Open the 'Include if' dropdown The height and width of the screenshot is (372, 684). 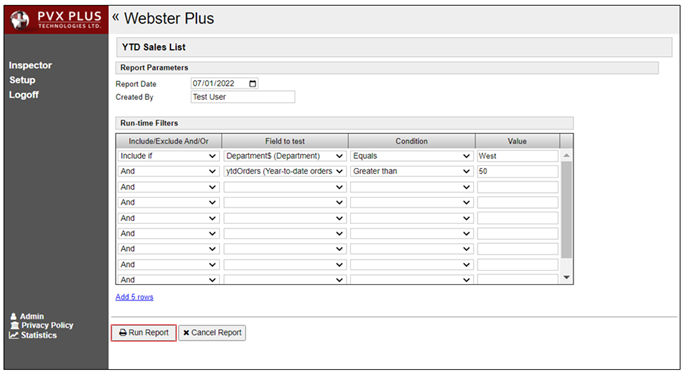pyautogui.click(x=168, y=156)
